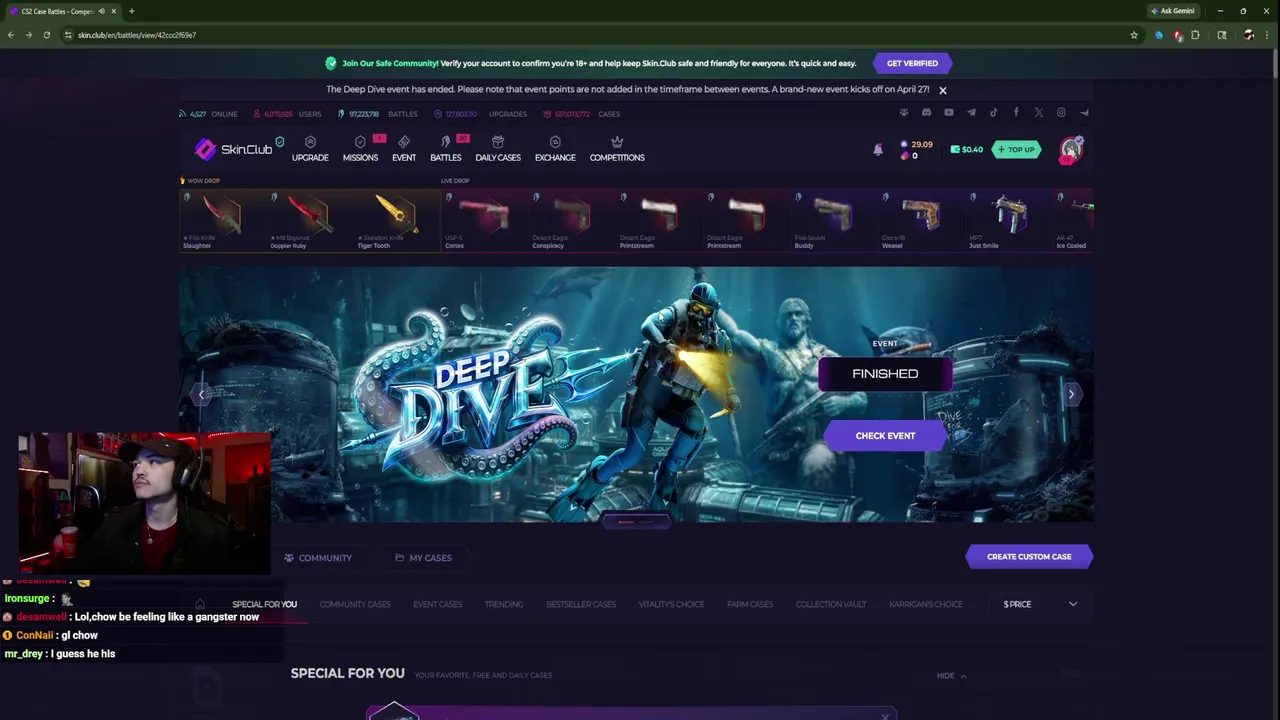Click the Ask Gemini button
Viewport: 1280px width, 720px height.
click(x=1172, y=11)
